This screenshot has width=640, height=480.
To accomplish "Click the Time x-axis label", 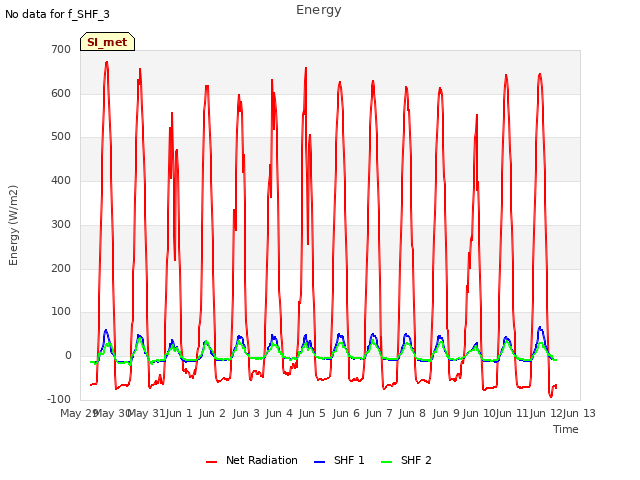I will pos(566,429).
